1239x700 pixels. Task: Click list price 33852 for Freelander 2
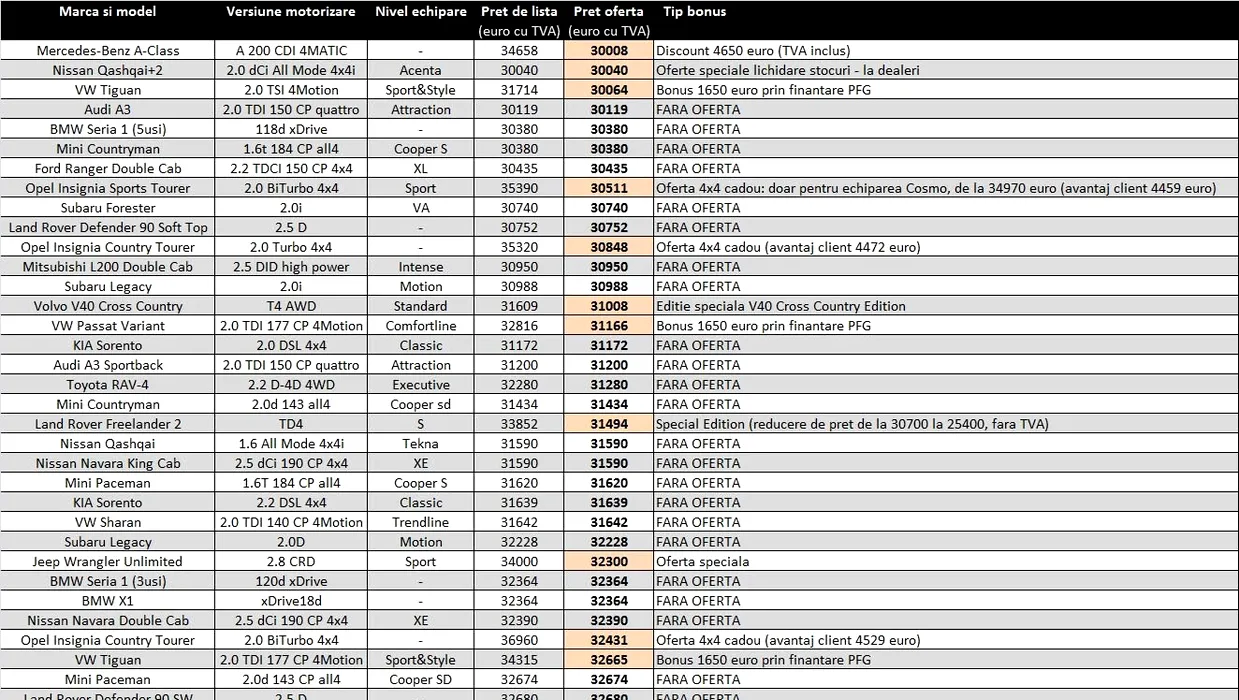pyautogui.click(x=519, y=424)
